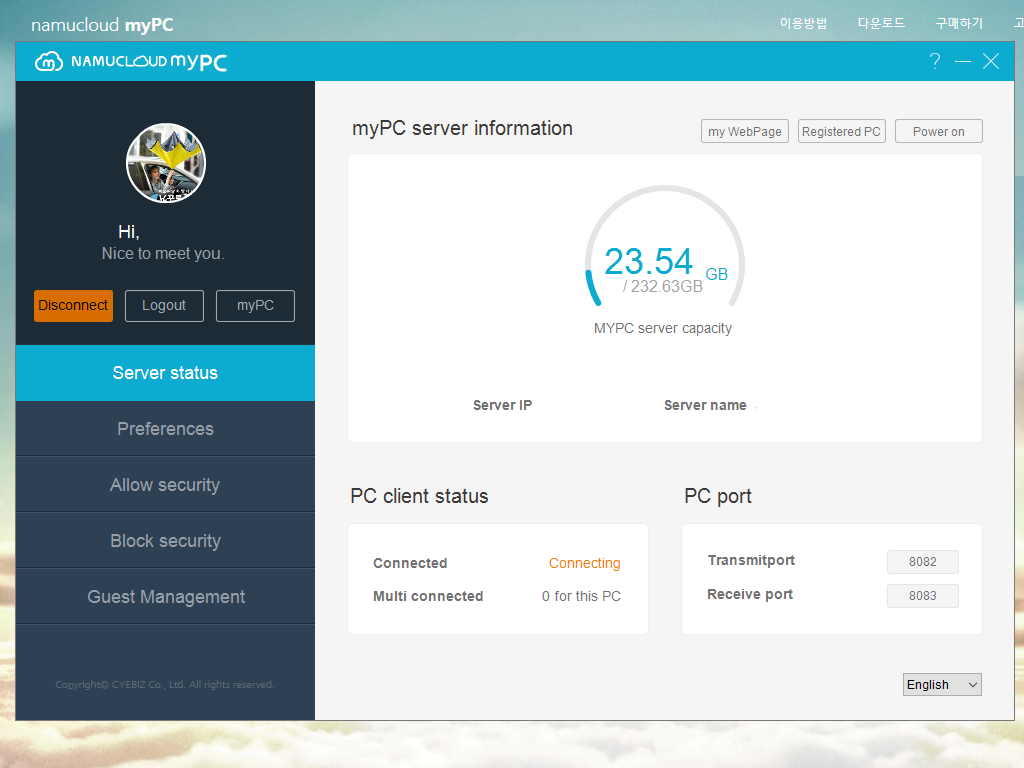Click the orange Connecting status text
This screenshot has height=768, width=1024.
[x=584, y=563]
